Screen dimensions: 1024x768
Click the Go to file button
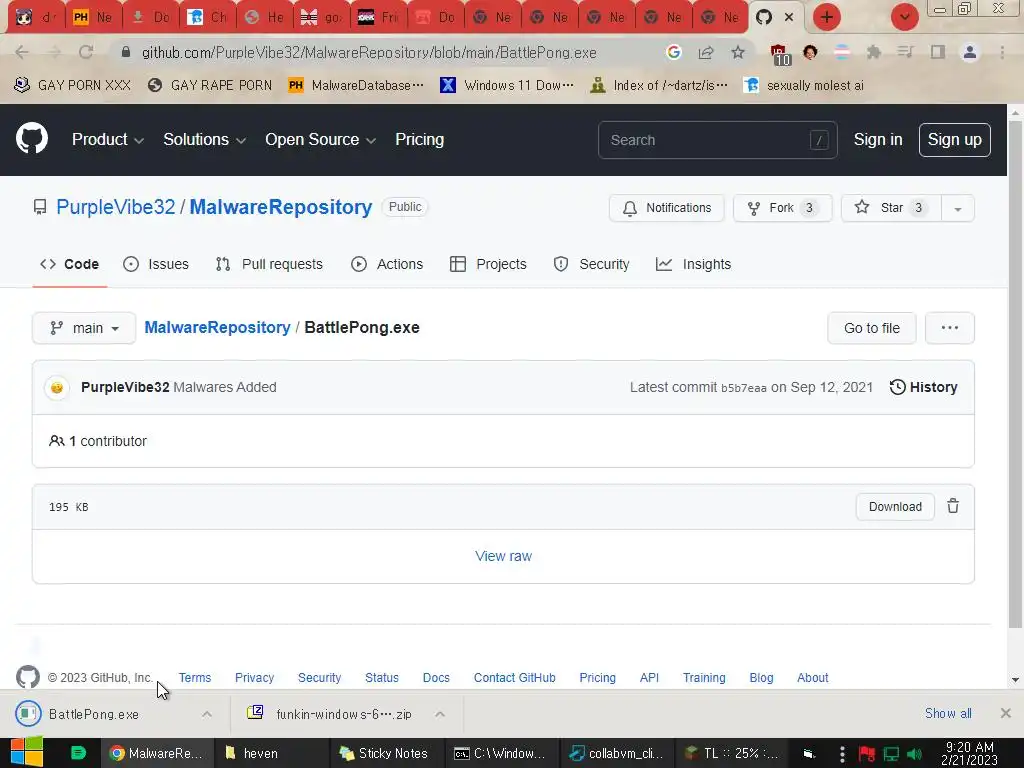tap(871, 328)
